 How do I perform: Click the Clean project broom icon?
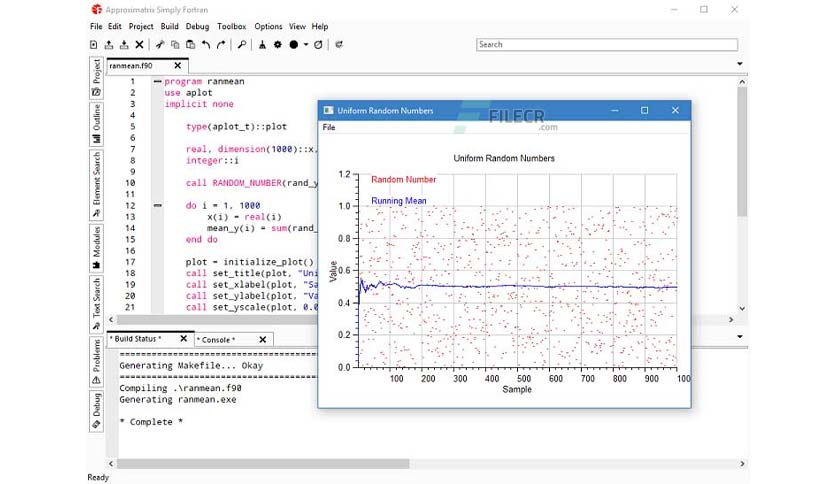(262, 45)
